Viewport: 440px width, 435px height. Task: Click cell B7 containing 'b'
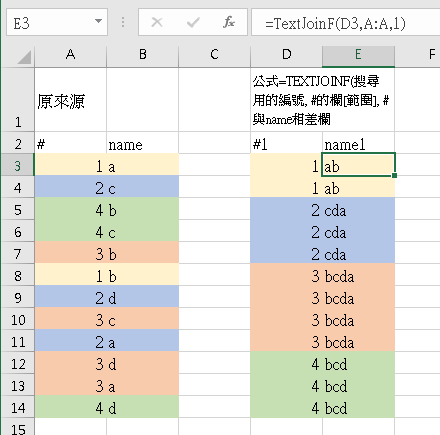click(143, 253)
